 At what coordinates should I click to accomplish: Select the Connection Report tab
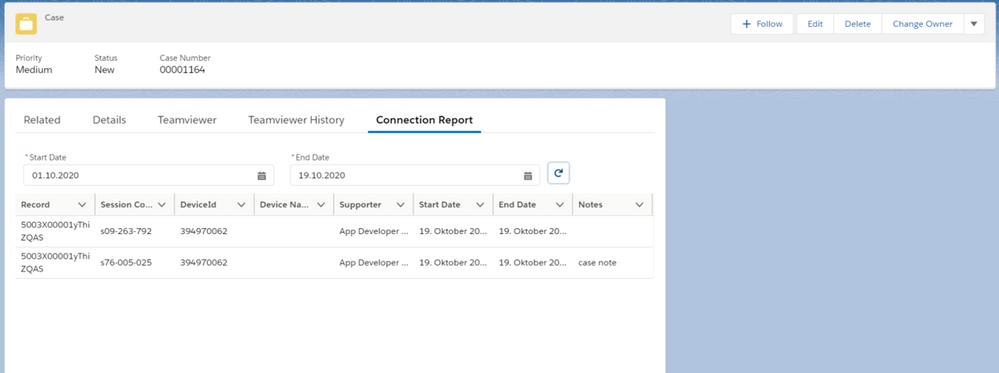[x=424, y=120]
